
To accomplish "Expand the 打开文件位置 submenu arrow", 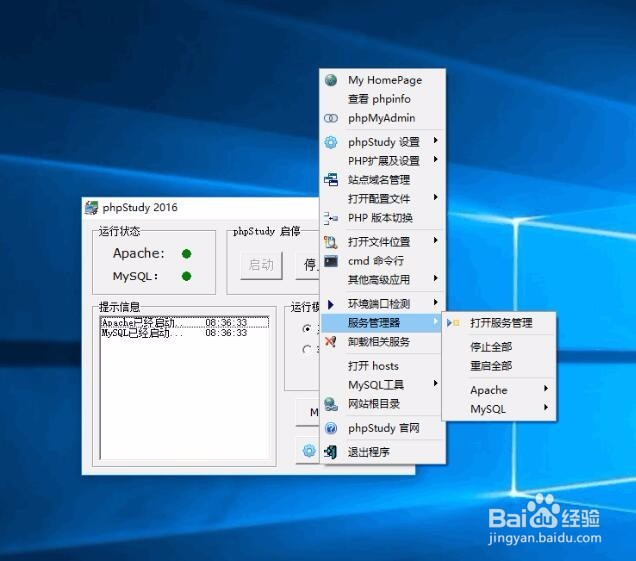I will tap(435, 241).
